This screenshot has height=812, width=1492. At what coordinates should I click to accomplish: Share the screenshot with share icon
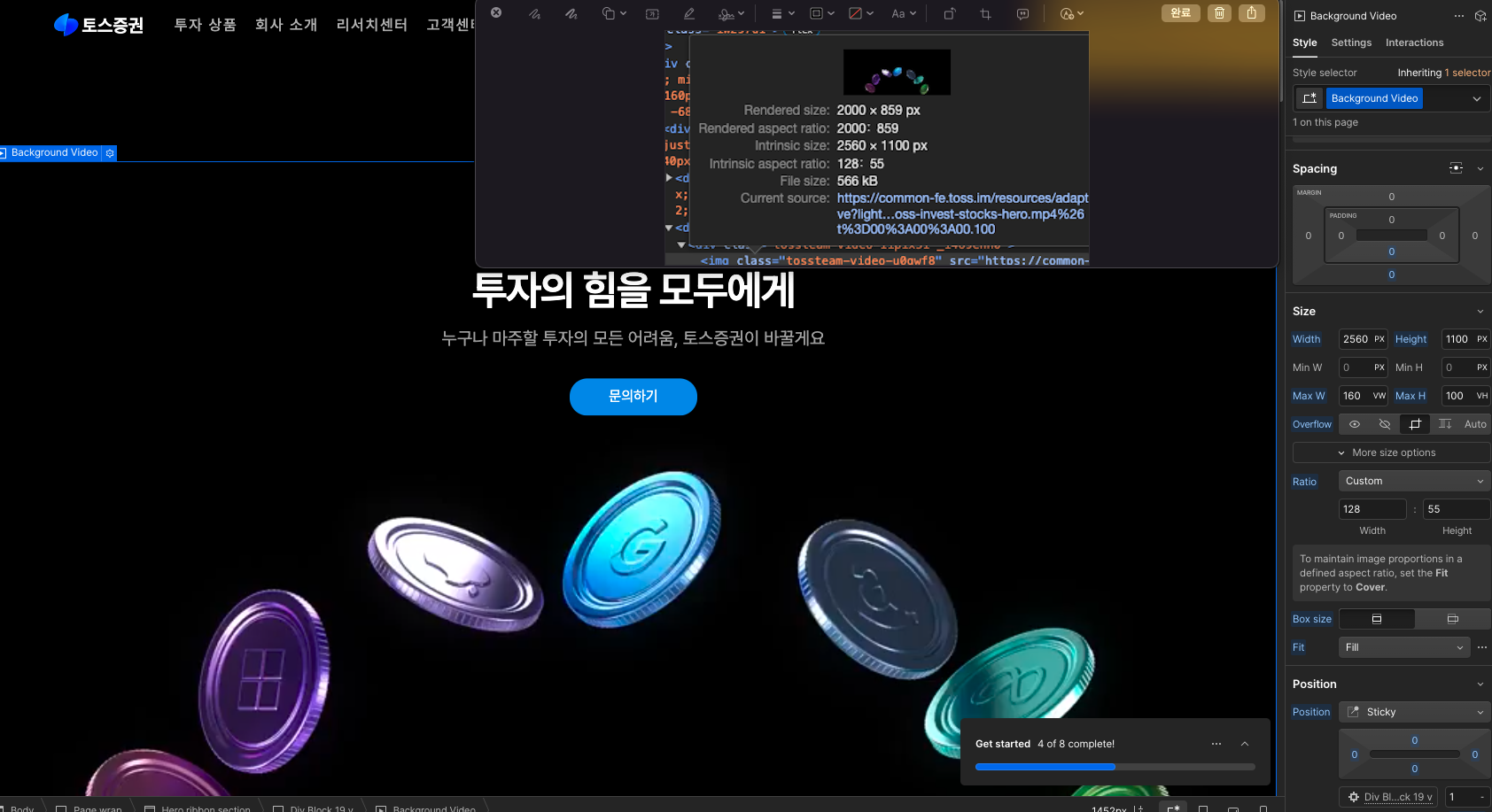[1251, 12]
